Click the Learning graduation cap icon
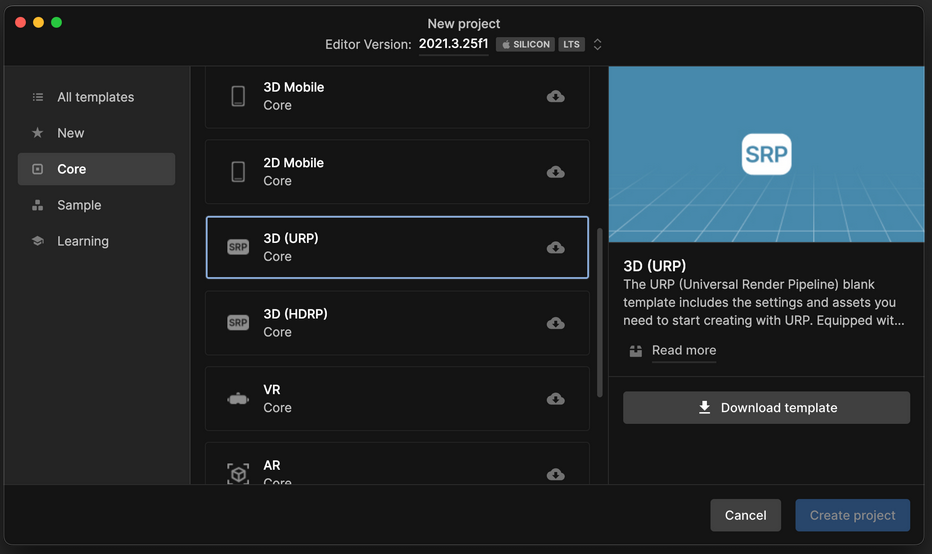This screenshot has width=932, height=554. (37, 241)
